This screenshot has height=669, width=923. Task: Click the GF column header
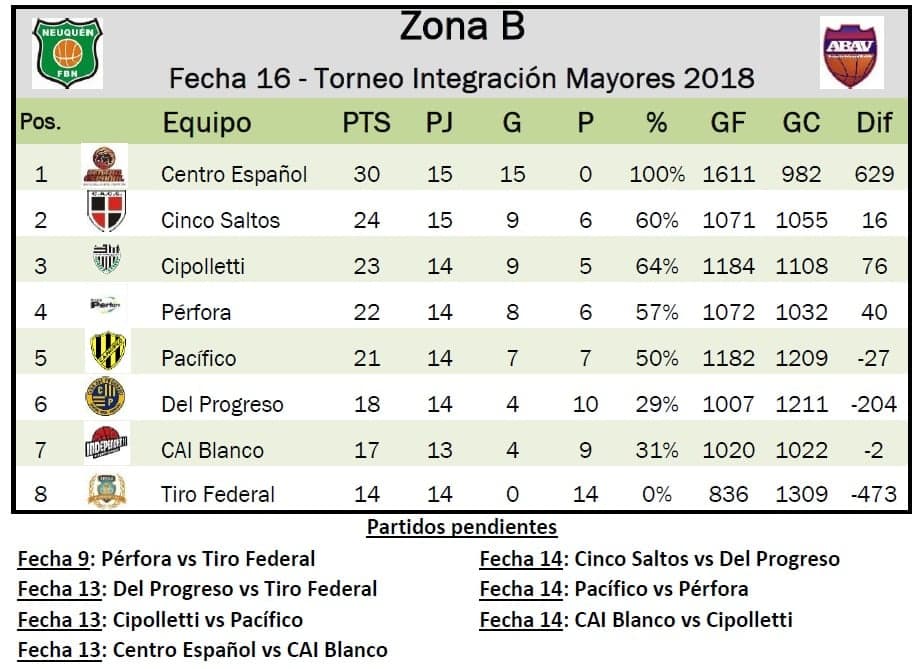click(728, 123)
